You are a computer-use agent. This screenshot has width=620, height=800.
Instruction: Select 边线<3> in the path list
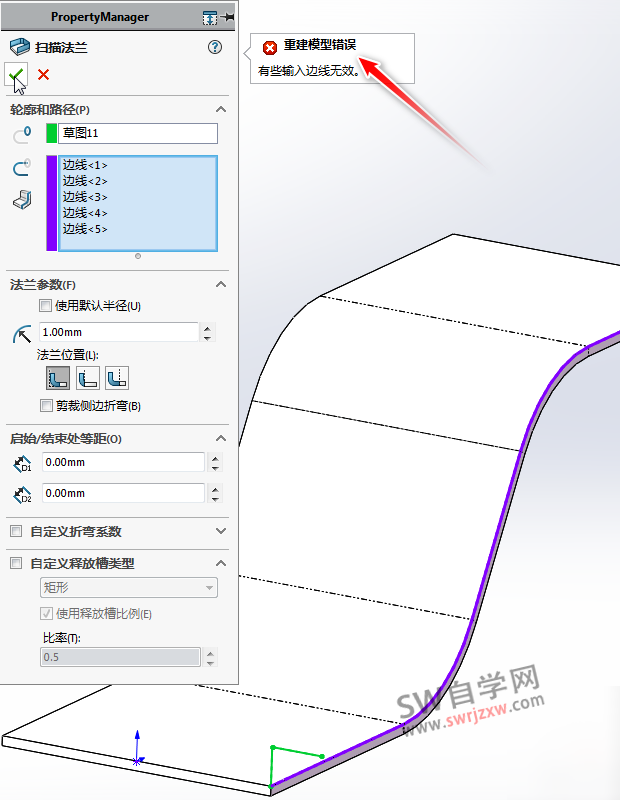pos(85,197)
